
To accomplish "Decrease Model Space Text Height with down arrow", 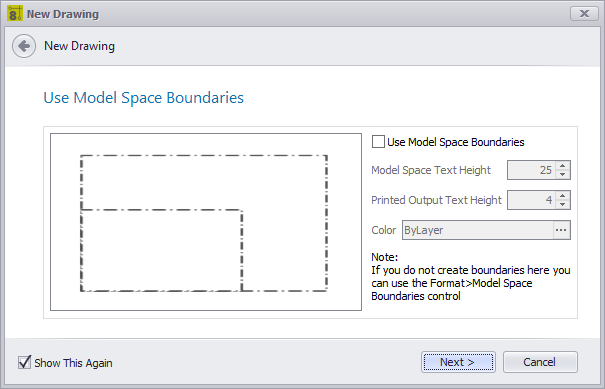I will point(563,174).
